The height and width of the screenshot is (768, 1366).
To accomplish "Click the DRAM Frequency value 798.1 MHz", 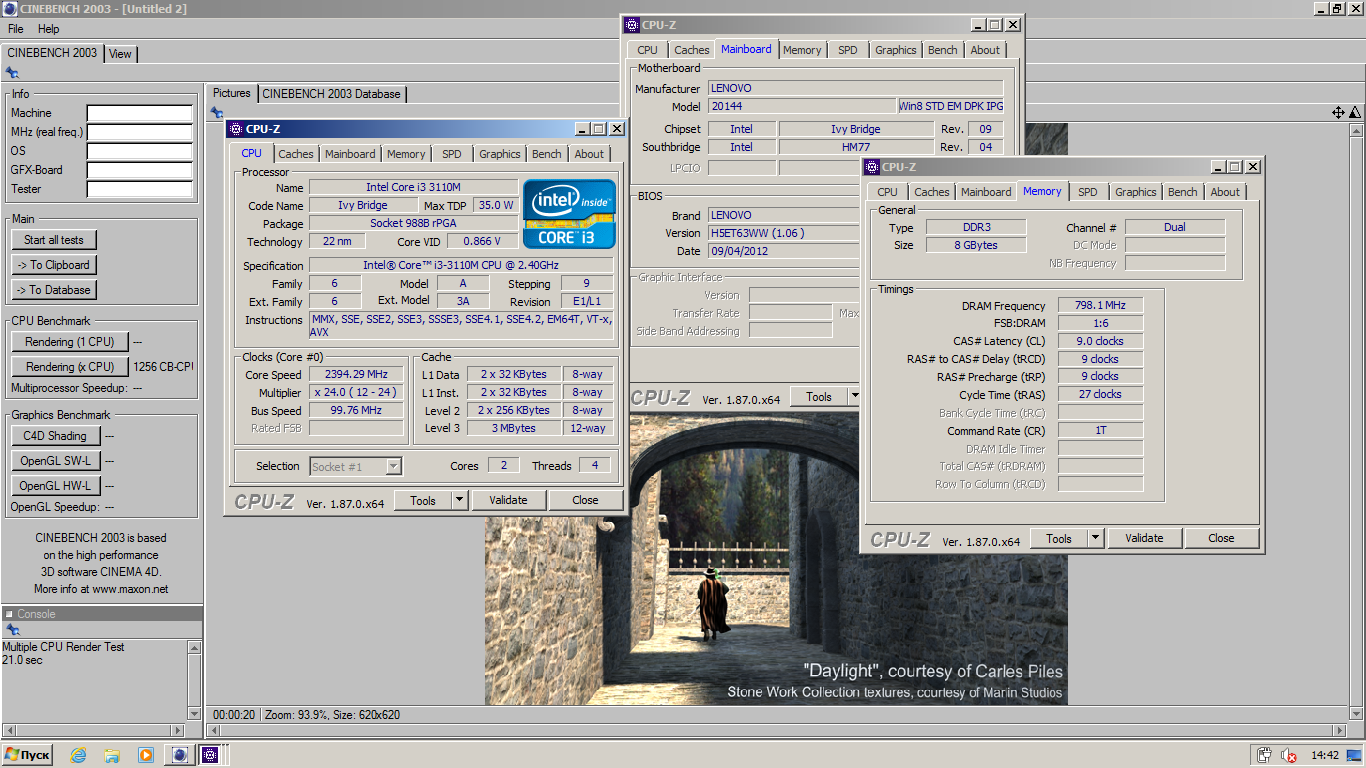I will pos(1100,306).
